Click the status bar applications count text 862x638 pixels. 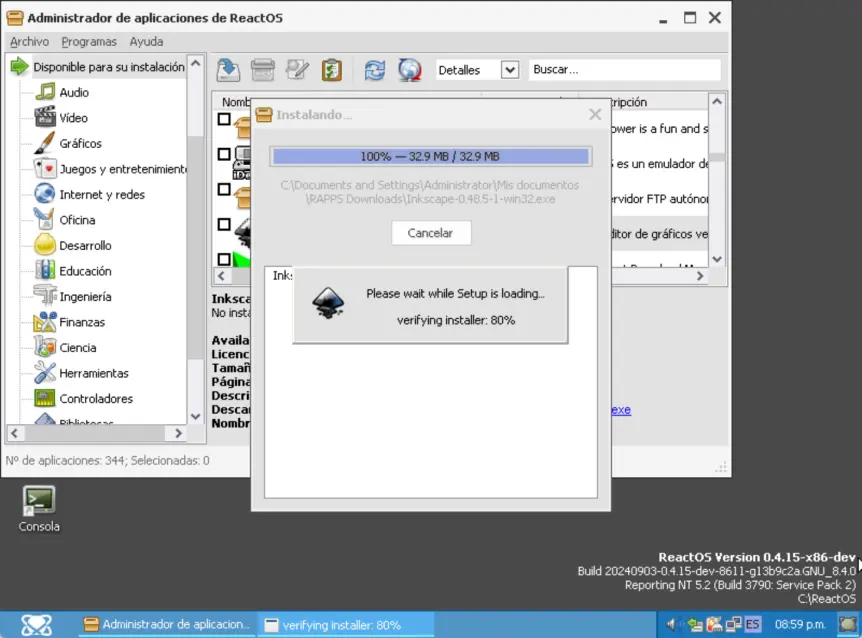click(x=107, y=461)
